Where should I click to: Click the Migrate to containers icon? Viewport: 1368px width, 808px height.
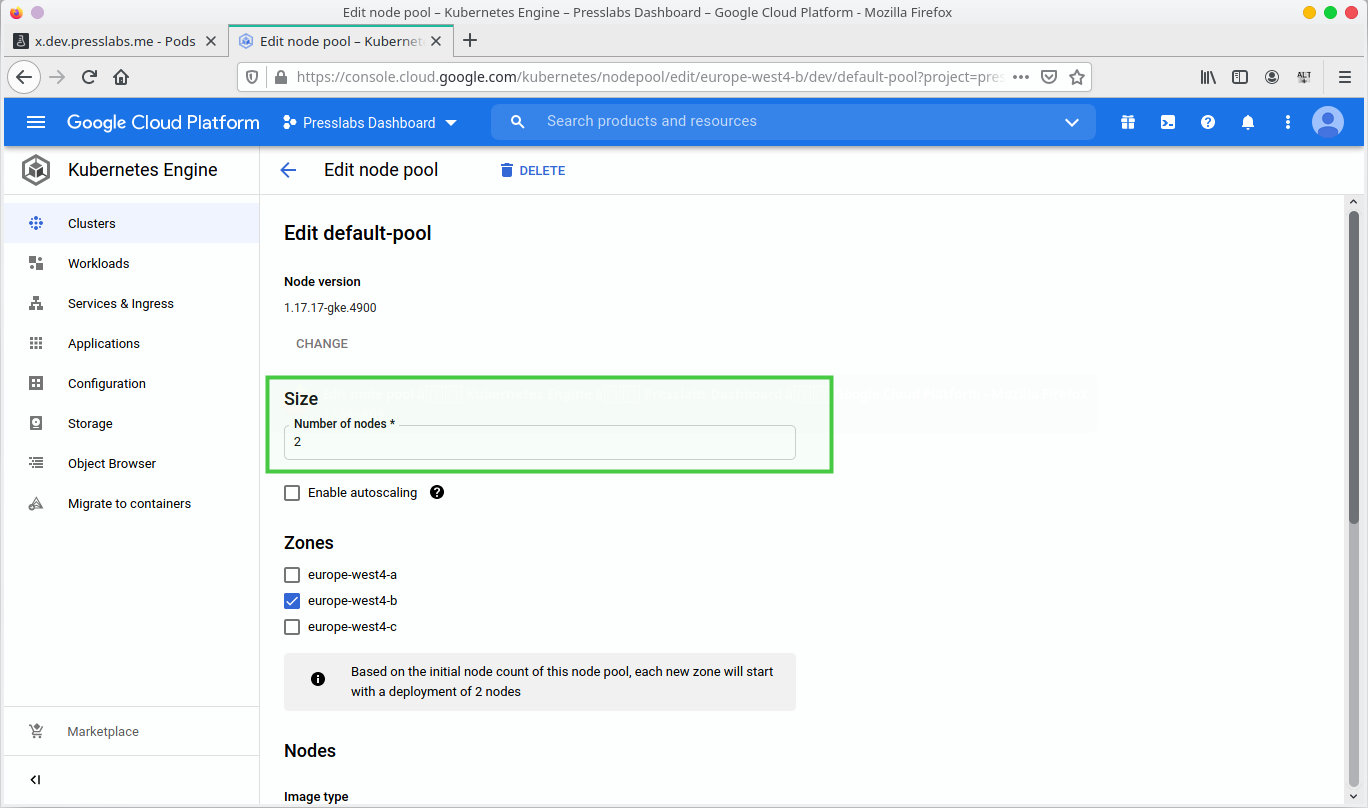(36, 504)
